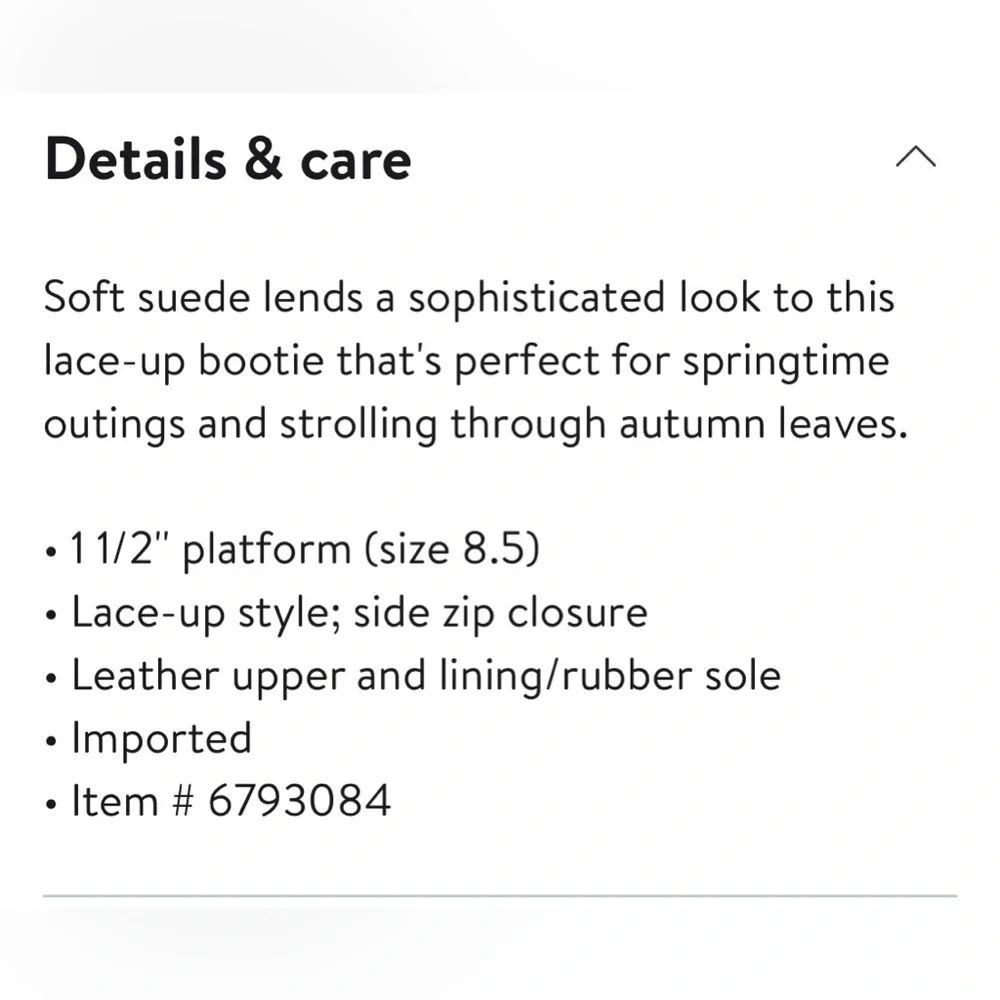Collapse the Details & care section chevron
Screen dimensions: 1000x1000
coord(916,158)
